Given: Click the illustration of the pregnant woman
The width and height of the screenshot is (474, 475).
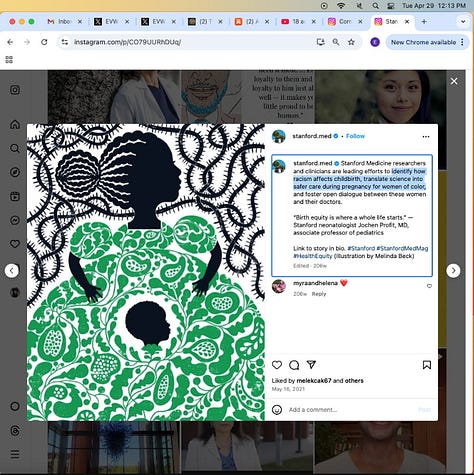Looking at the screenshot, I should click(146, 272).
